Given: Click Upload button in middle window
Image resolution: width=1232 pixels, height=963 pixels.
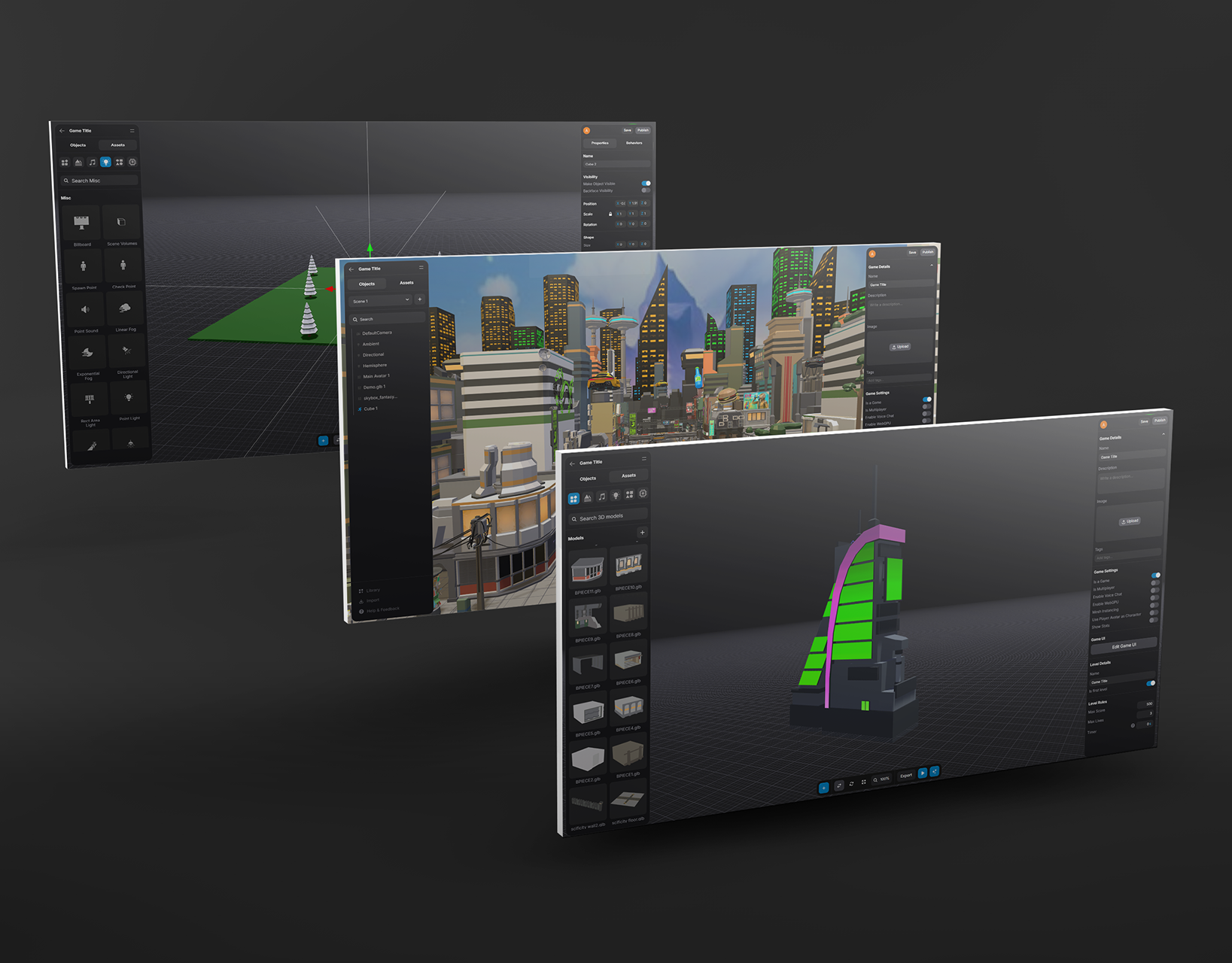Looking at the screenshot, I should coord(900,347).
